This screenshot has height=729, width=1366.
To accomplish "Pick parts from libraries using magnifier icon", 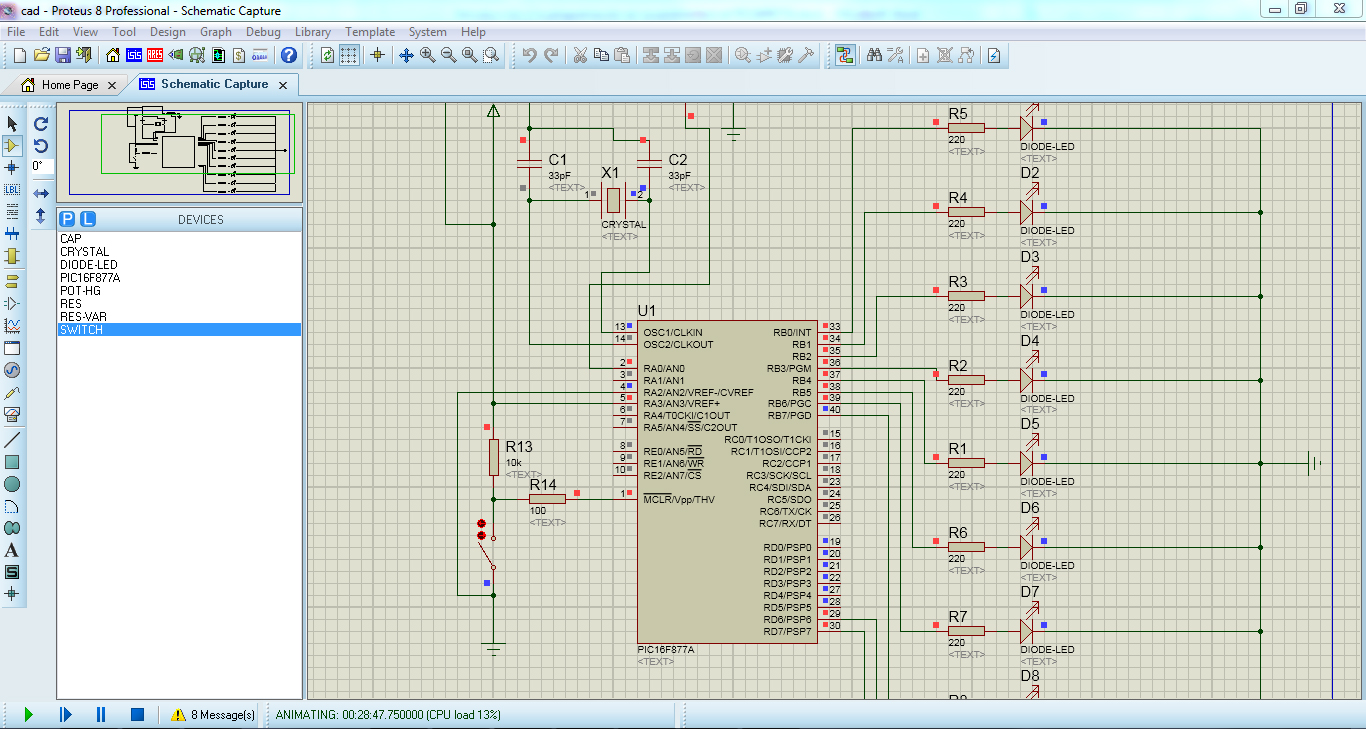I will pyautogui.click(x=742, y=55).
